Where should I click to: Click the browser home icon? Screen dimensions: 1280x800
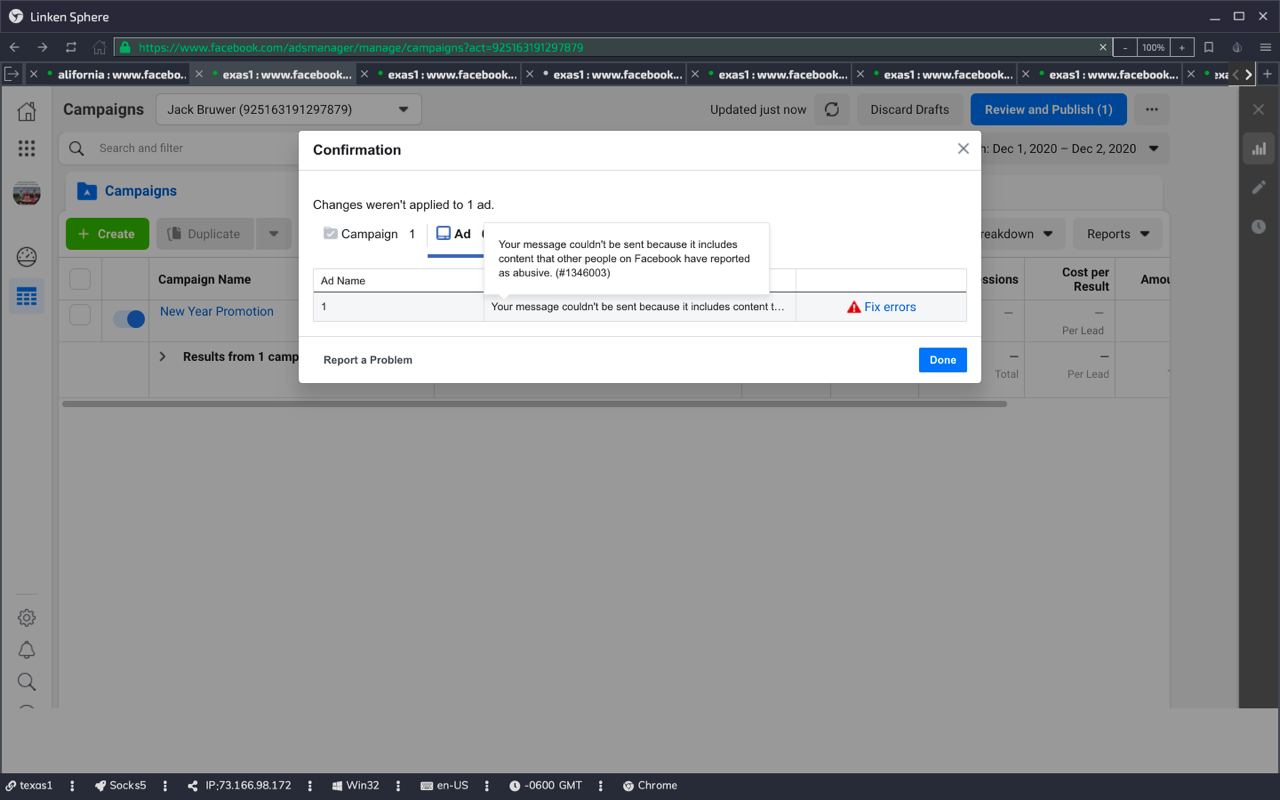pos(99,47)
